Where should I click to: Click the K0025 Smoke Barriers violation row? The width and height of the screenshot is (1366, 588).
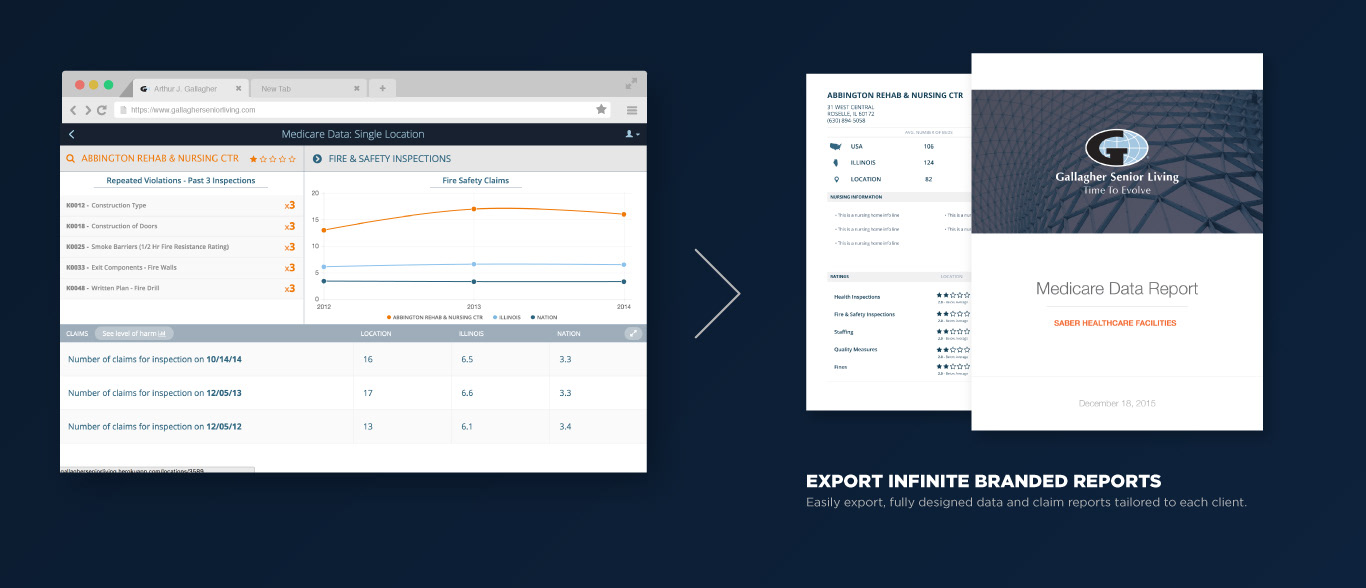click(x=181, y=247)
